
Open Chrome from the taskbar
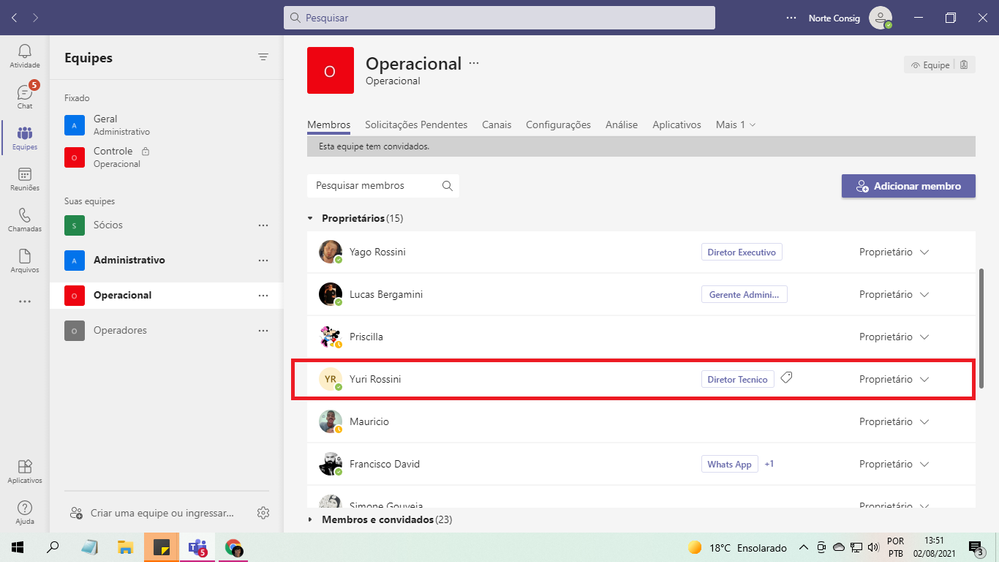click(233, 547)
